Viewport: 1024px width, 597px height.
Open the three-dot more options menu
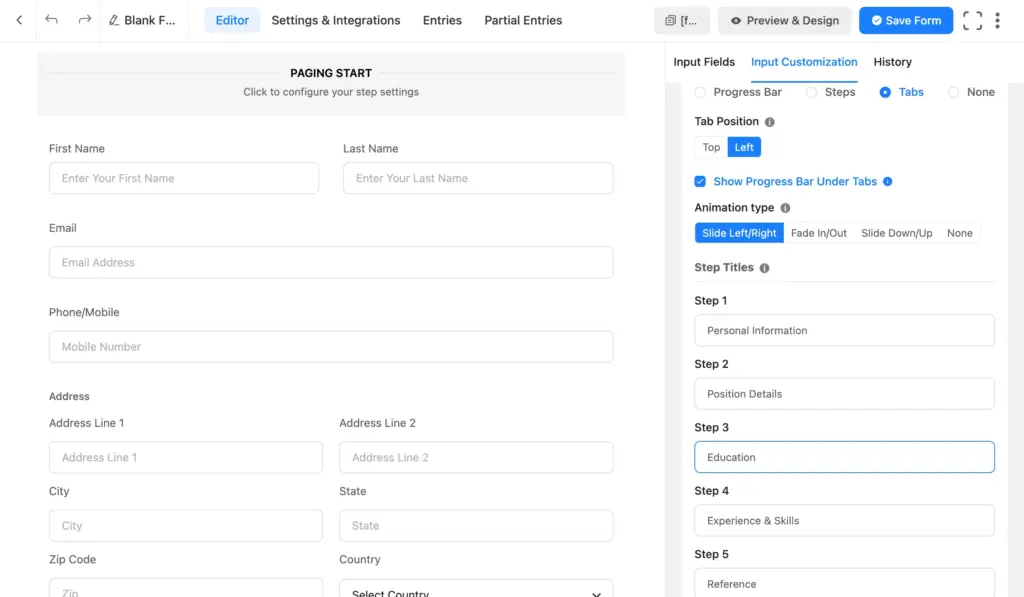point(997,20)
